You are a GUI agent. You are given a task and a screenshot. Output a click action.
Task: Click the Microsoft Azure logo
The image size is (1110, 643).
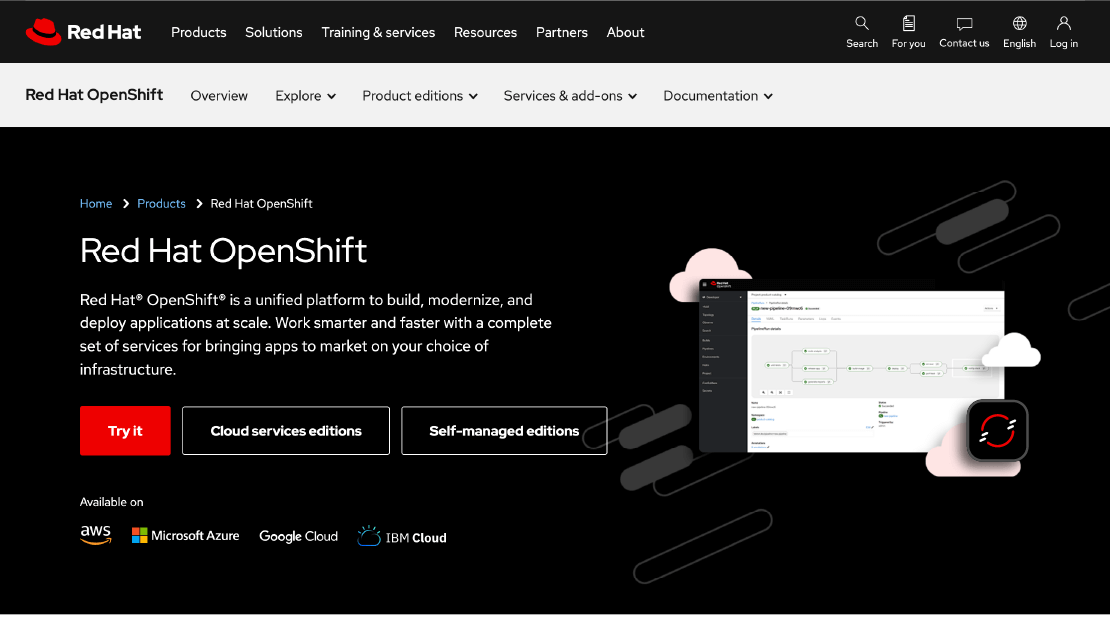tap(185, 535)
